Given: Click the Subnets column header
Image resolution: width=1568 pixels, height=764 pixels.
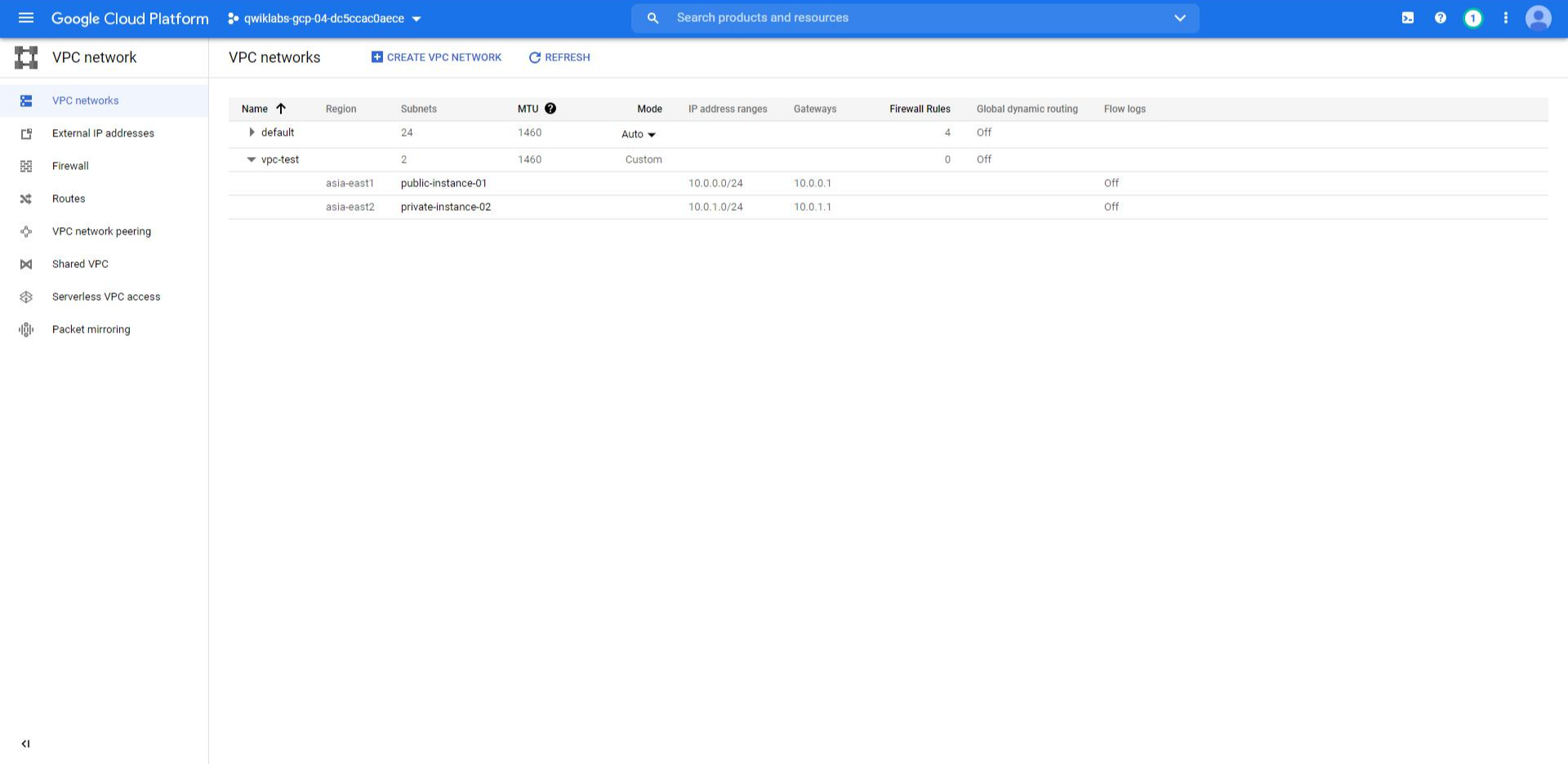Looking at the screenshot, I should [x=418, y=109].
